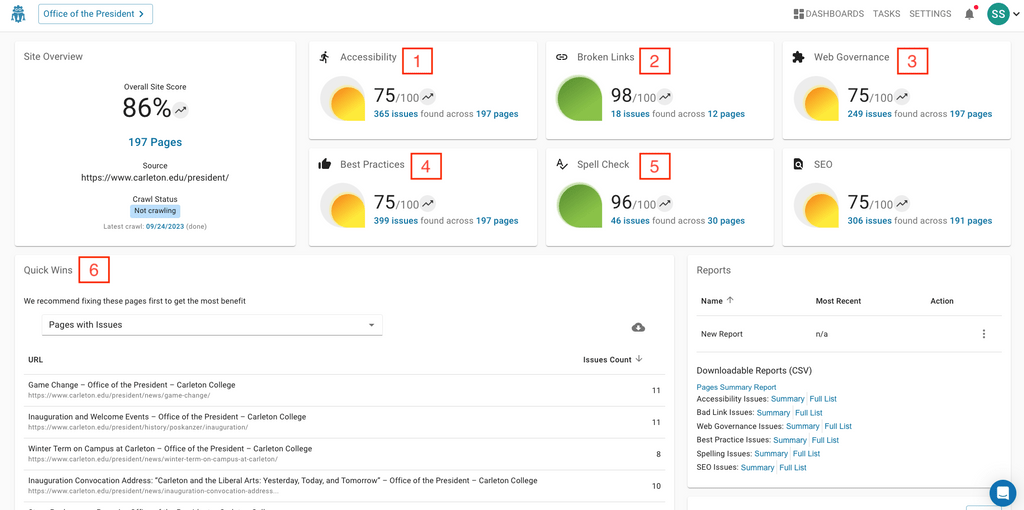The height and width of the screenshot is (510, 1024).
Task: Open Bad Link Issues Summary report
Action: click(x=773, y=413)
